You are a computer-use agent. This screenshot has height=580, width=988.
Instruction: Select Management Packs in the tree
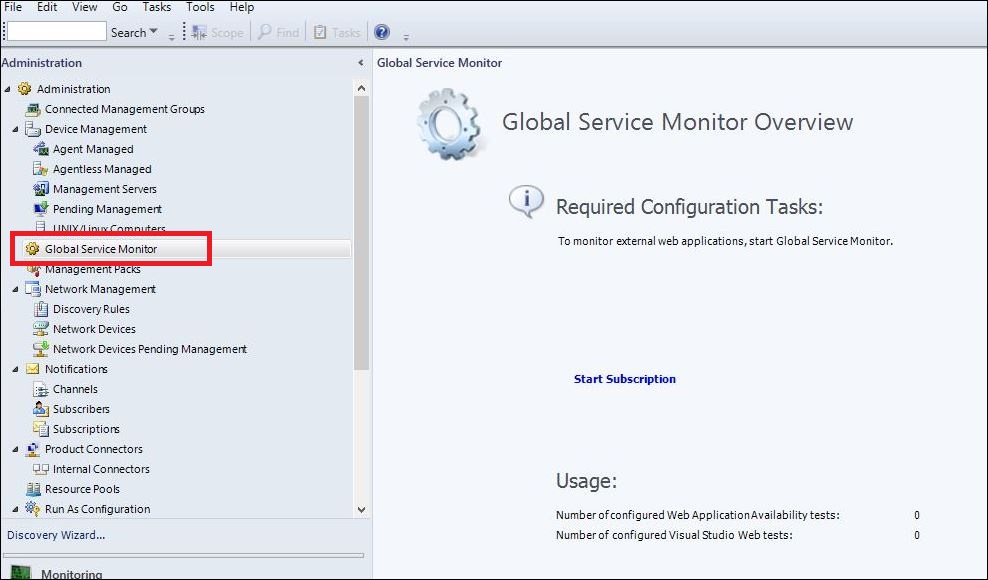point(93,269)
